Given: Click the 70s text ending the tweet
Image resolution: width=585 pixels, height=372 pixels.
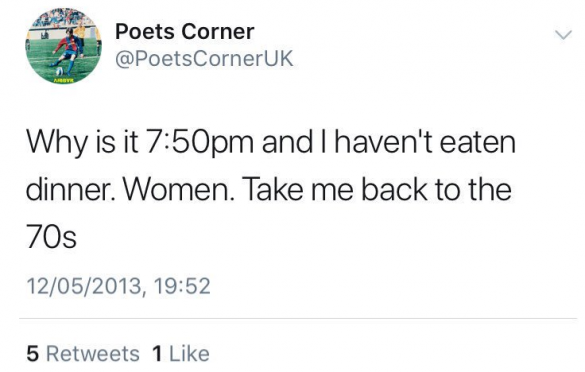Looking at the screenshot, I should (x=51, y=237).
